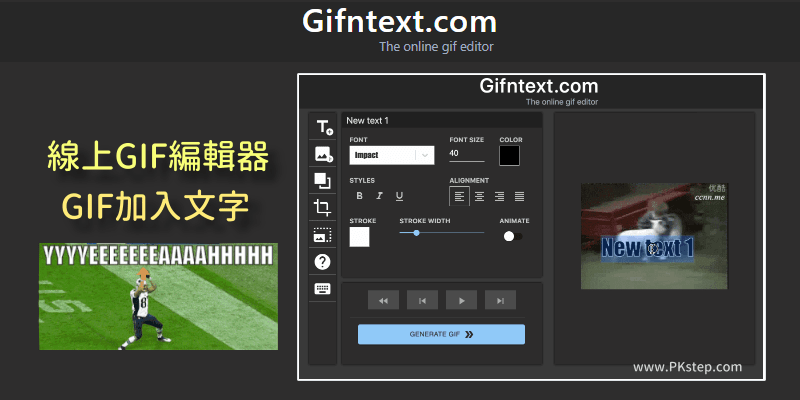Align text right
The width and height of the screenshot is (800, 400).
499,196
